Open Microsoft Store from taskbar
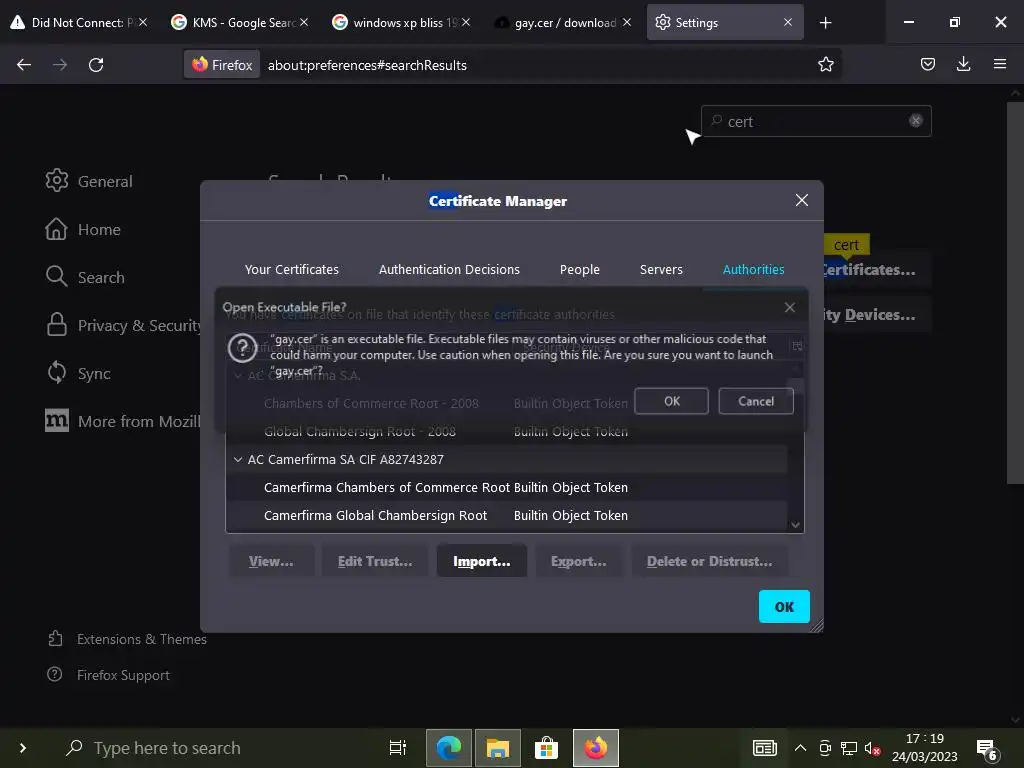Image resolution: width=1024 pixels, height=768 pixels. coord(547,748)
